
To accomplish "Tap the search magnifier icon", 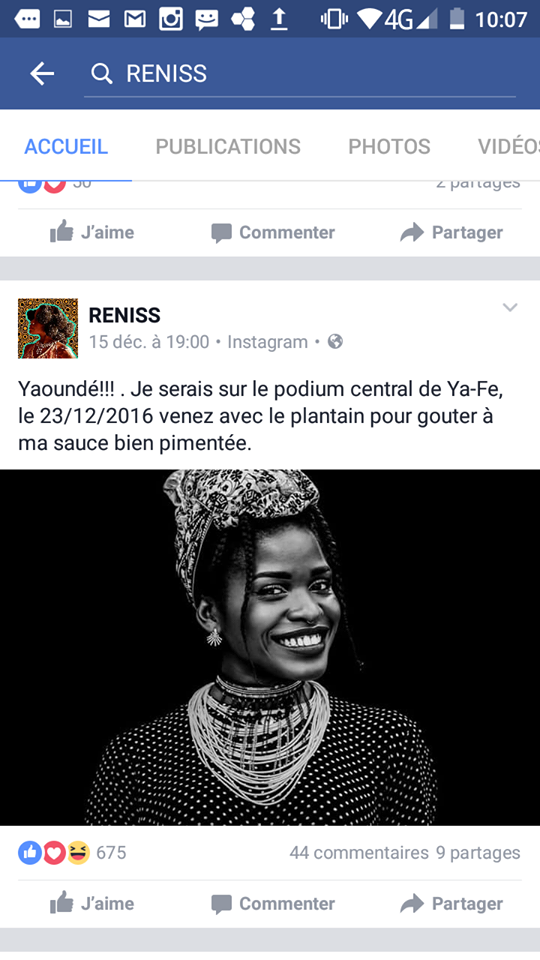I will (x=101, y=74).
